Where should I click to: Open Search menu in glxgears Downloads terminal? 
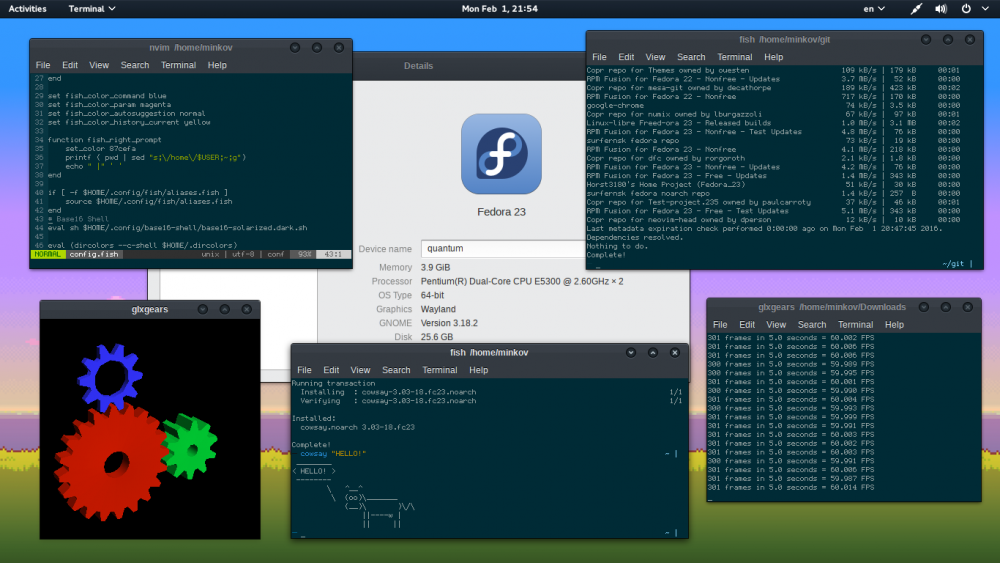(x=812, y=325)
